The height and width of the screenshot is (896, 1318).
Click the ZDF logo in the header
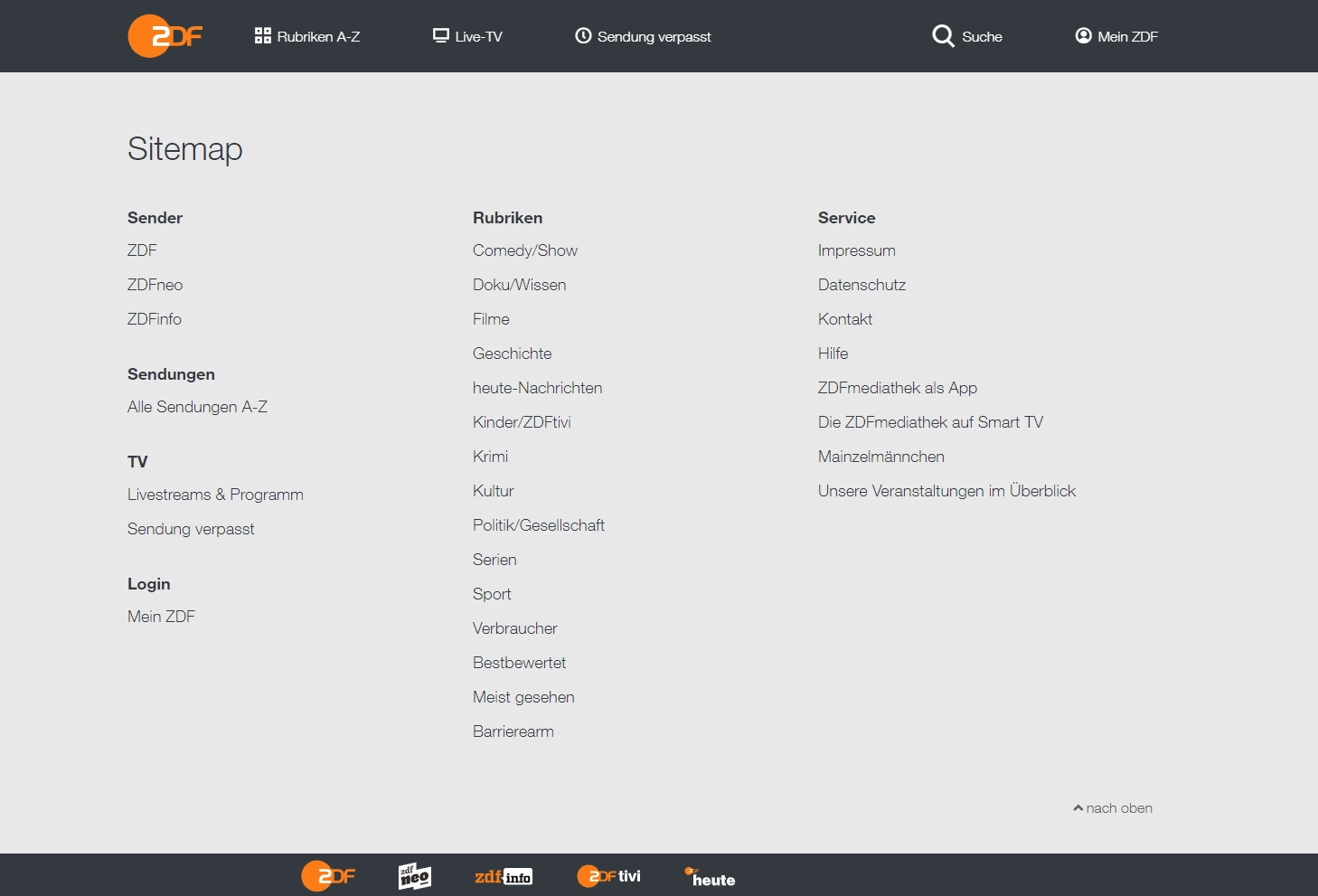[165, 36]
